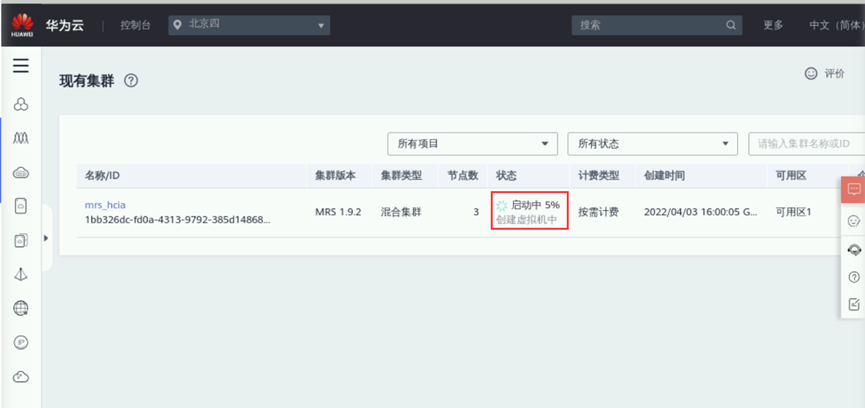The image size is (865, 408).
Task: Click the Huawei logo
Action: click(x=22, y=25)
